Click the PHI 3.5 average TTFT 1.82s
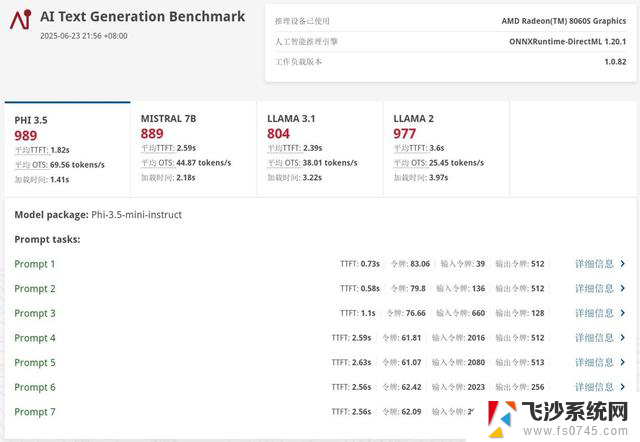The height and width of the screenshot is (442, 640). [60, 150]
